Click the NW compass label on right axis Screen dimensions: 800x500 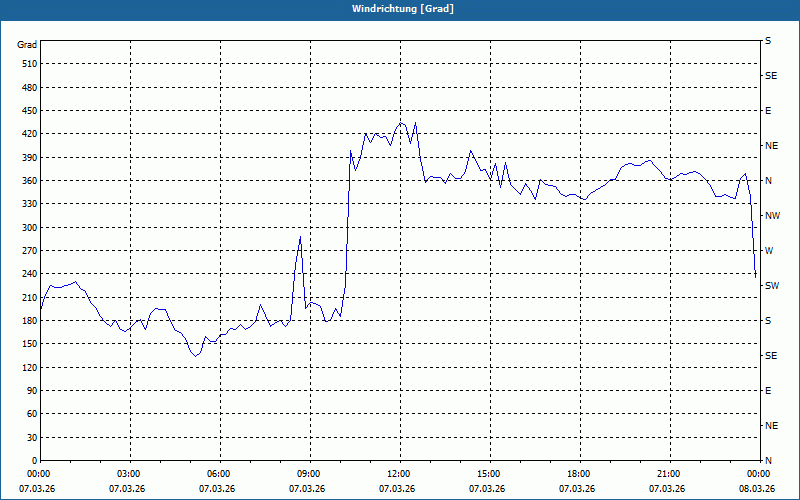pyautogui.click(x=771, y=216)
